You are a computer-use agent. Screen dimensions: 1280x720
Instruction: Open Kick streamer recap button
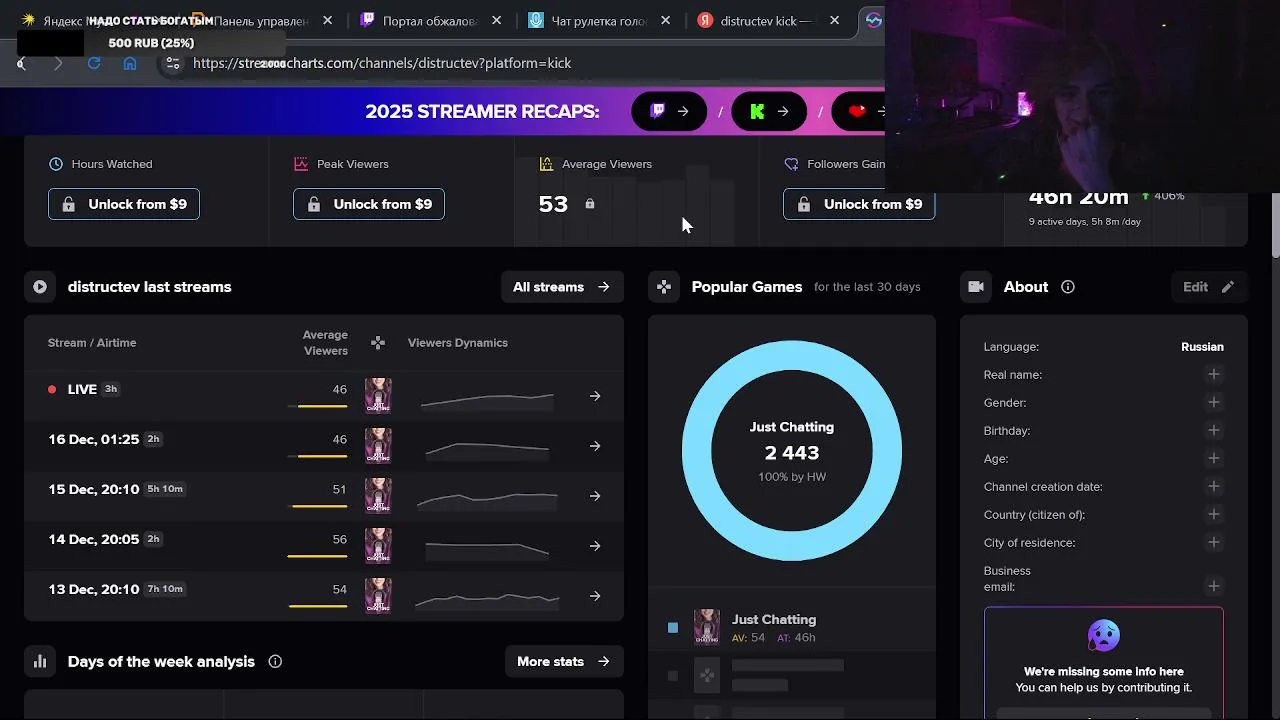(x=769, y=111)
